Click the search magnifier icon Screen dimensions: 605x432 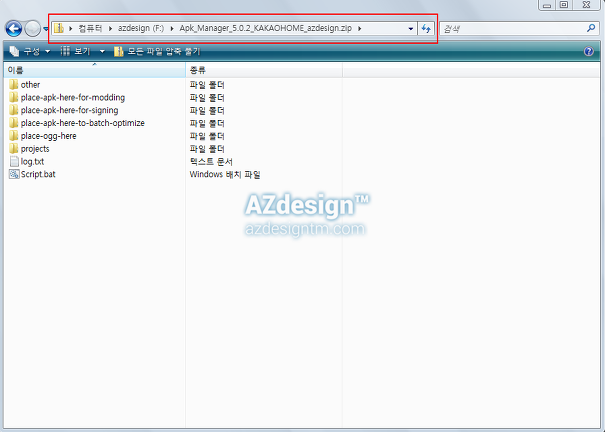[591, 28]
